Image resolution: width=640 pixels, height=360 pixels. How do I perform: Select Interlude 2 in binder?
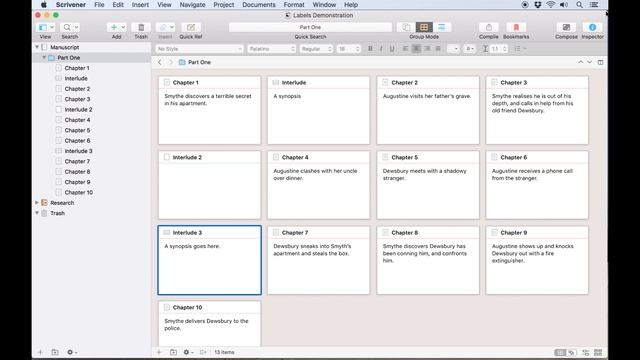(78, 109)
